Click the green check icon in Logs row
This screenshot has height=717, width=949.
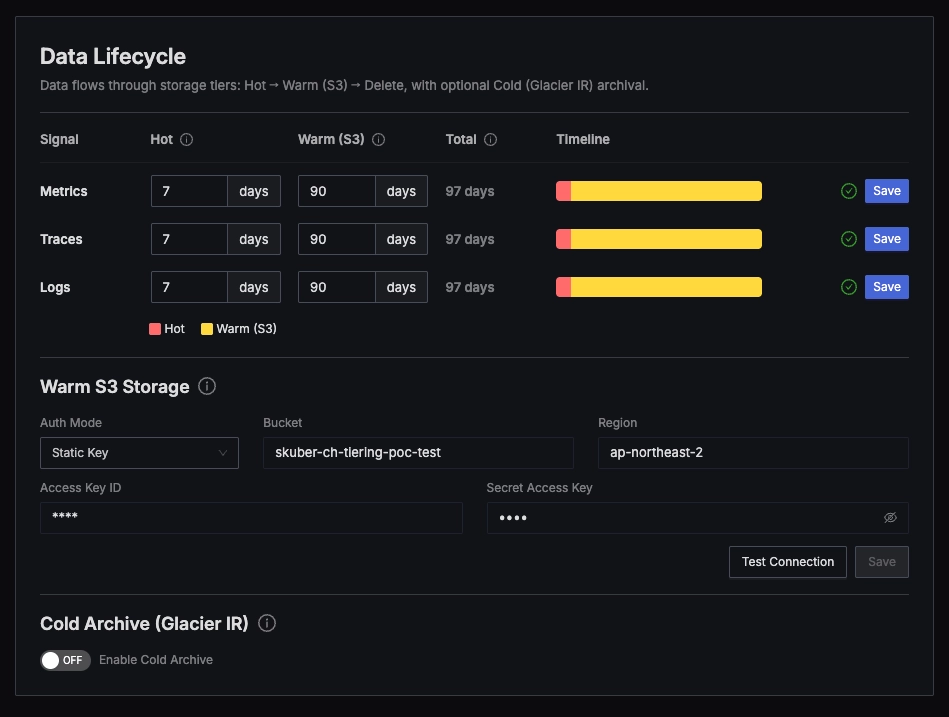tap(849, 287)
